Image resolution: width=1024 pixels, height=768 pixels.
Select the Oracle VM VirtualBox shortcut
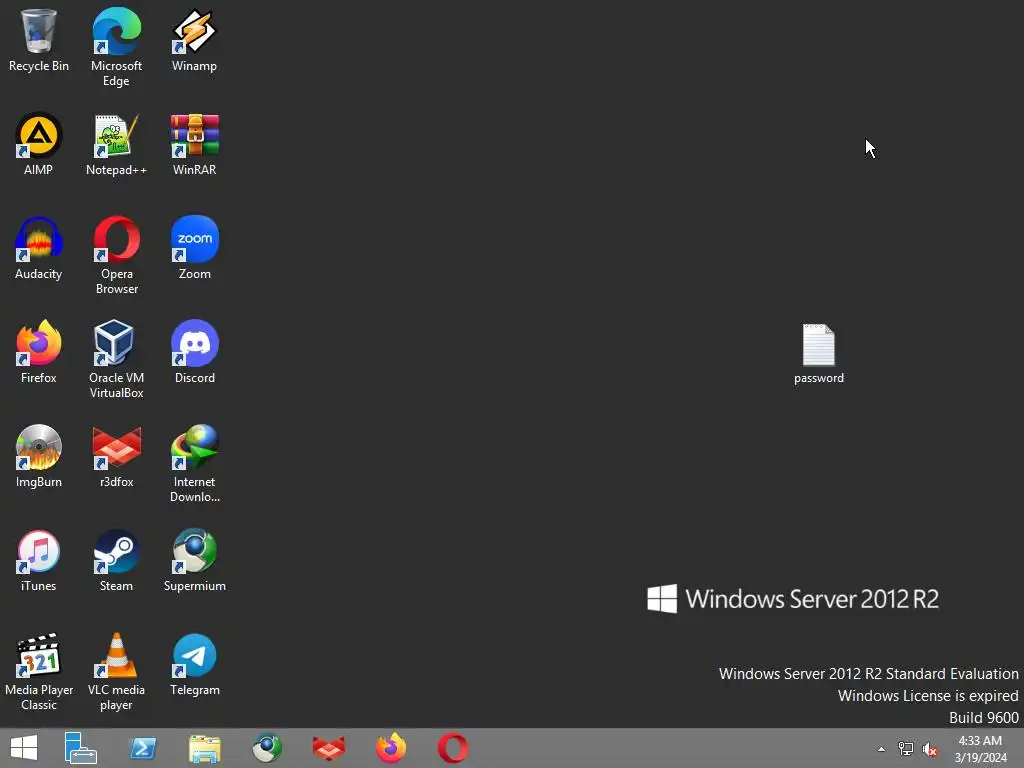click(116, 359)
